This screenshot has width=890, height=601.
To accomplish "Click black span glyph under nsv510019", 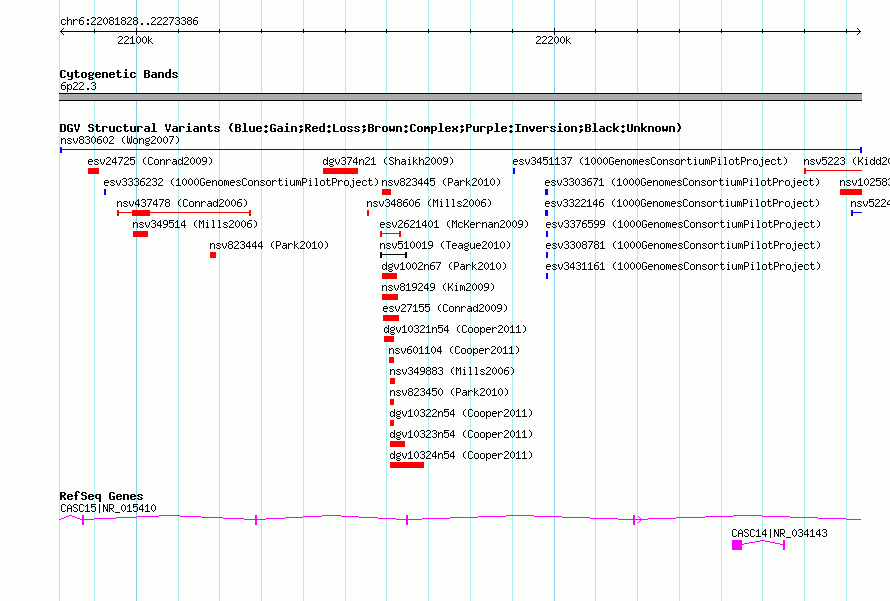I will (393, 255).
